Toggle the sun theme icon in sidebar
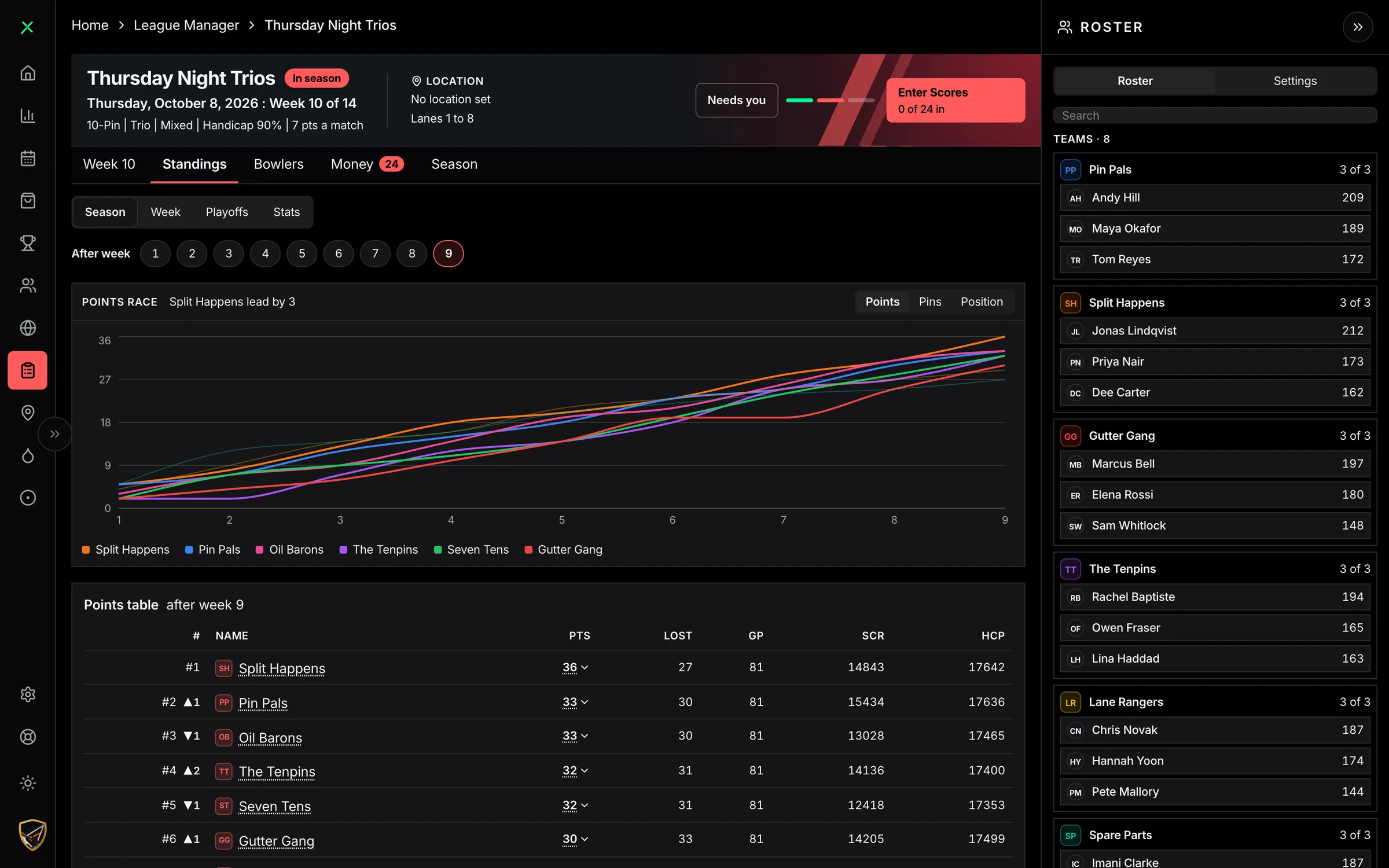This screenshot has width=1389, height=868. coord(28,783)
